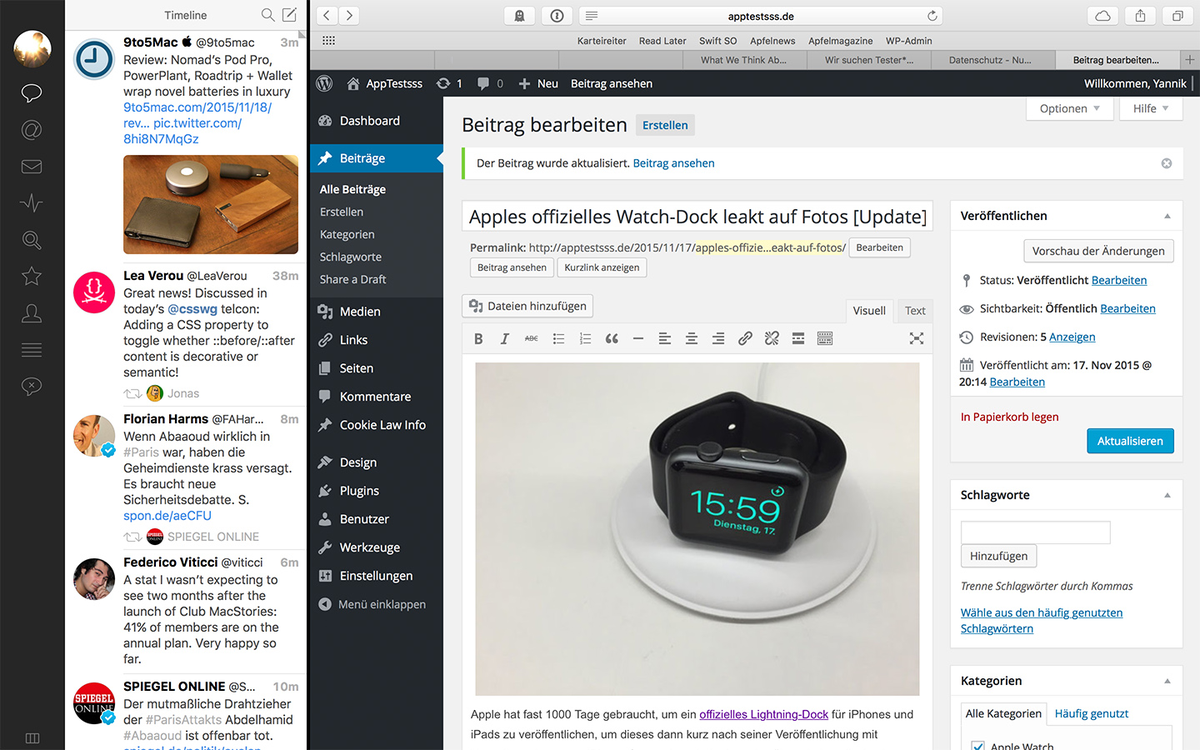
Task: Click Kurzlink anzeigen button
Action: (602, 268)
